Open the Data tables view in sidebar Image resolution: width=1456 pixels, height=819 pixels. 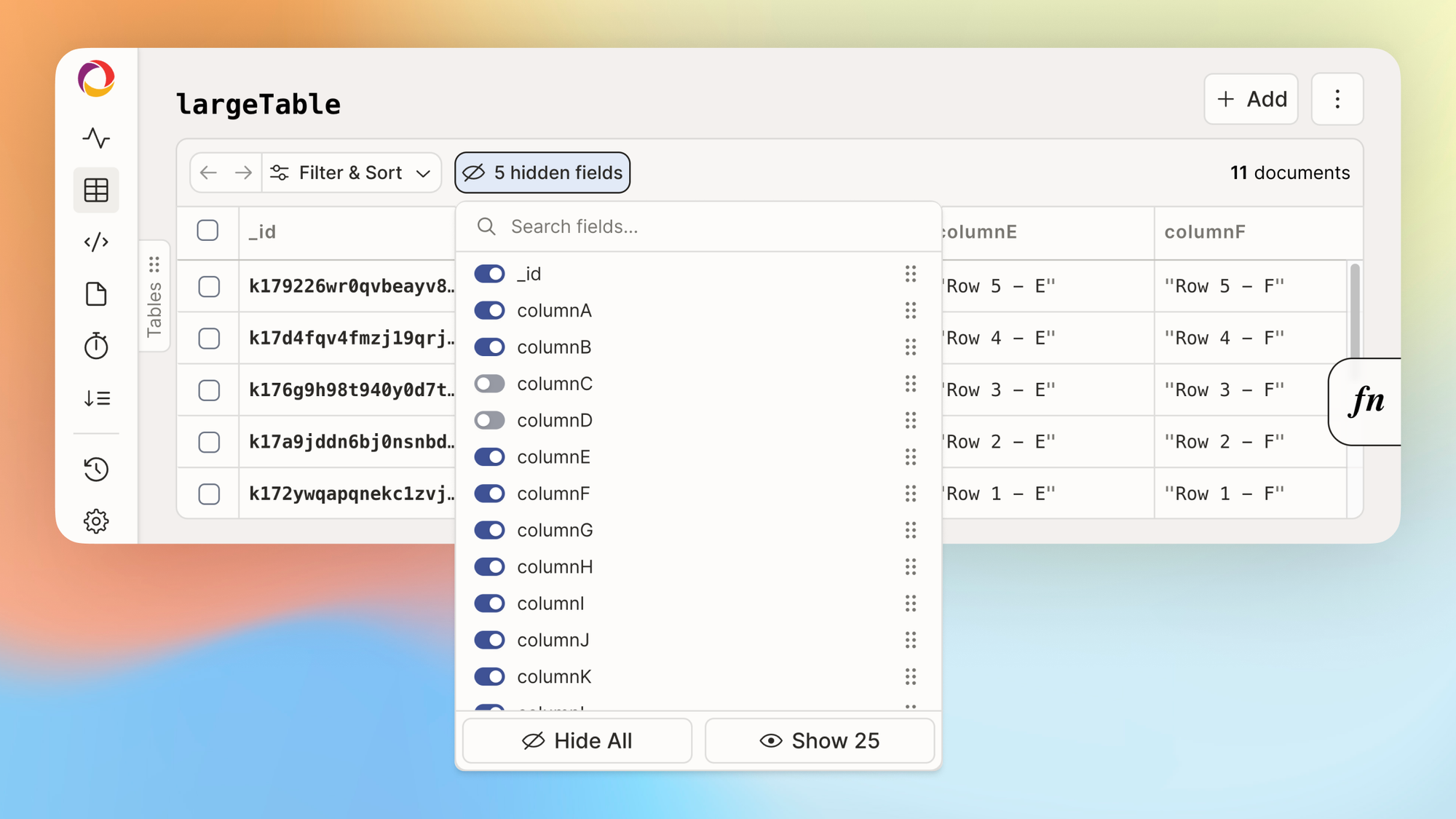pyautogui.click(x=96, y=190)
